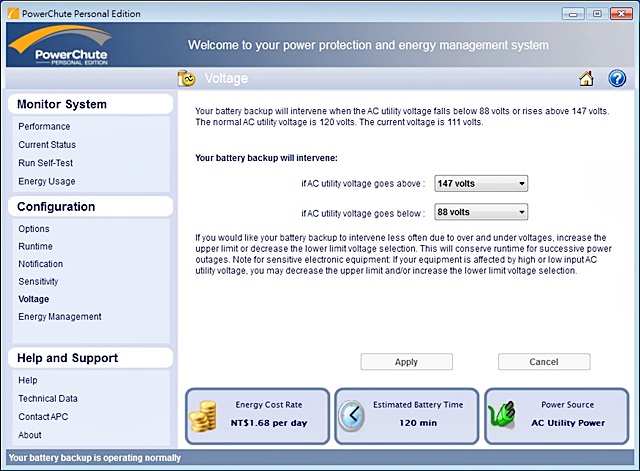Click the Voltage page header icon
This screenshot has width=640, height=471.
[187, 78]
